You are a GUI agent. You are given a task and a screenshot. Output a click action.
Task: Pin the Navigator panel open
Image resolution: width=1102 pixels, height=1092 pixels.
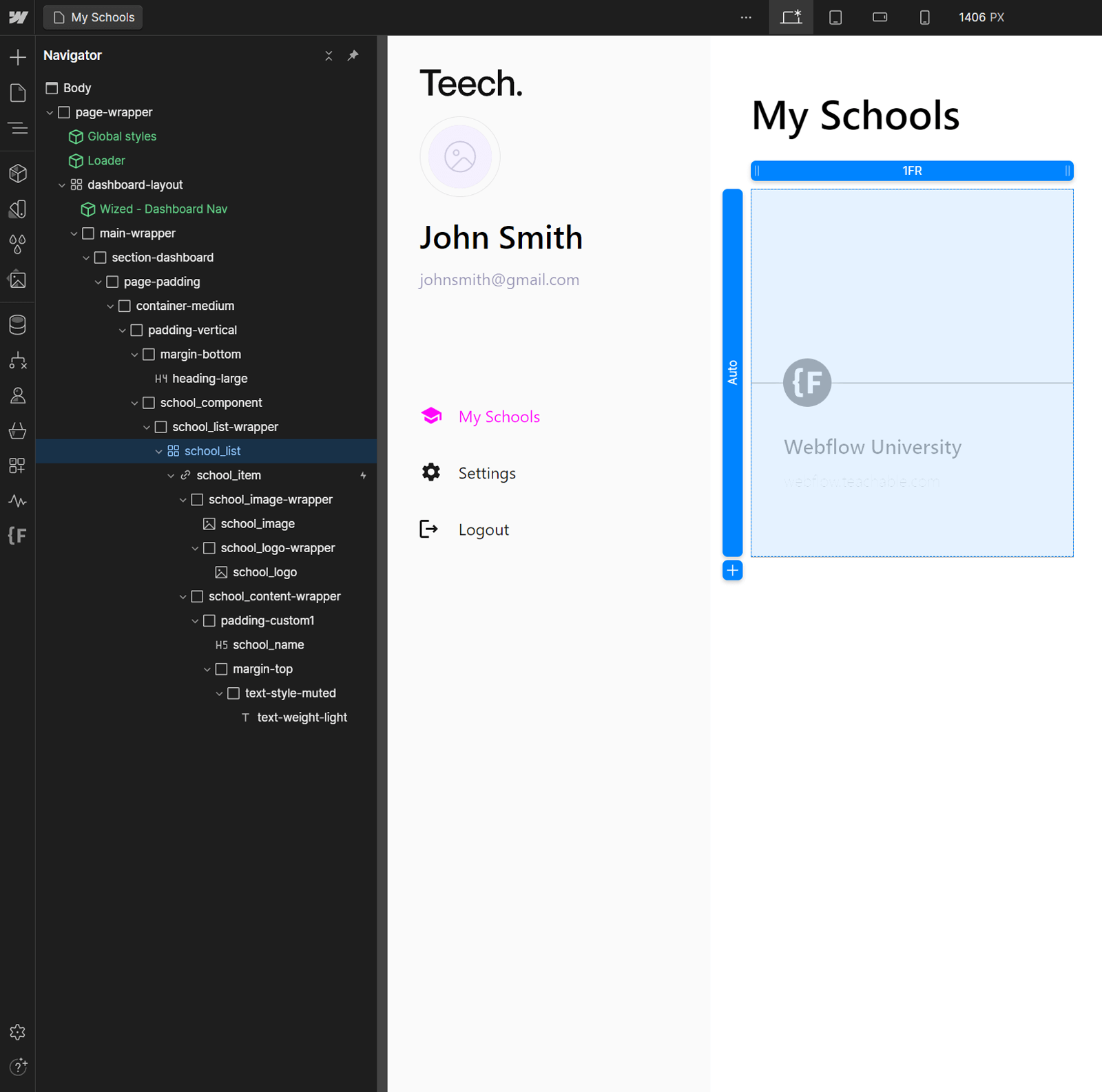click(353, 55)
